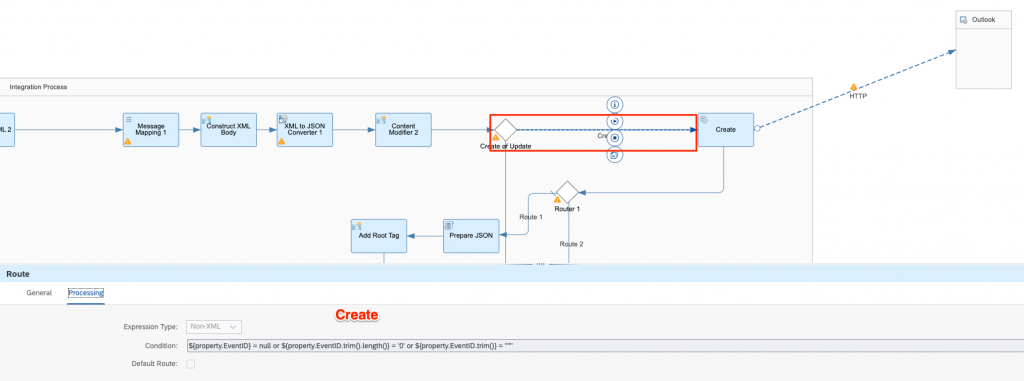The height and width of the screenshot is (381, 1024).
Task: Click the warning icon on HTTP connection
Action: click(x=854, y=87)
